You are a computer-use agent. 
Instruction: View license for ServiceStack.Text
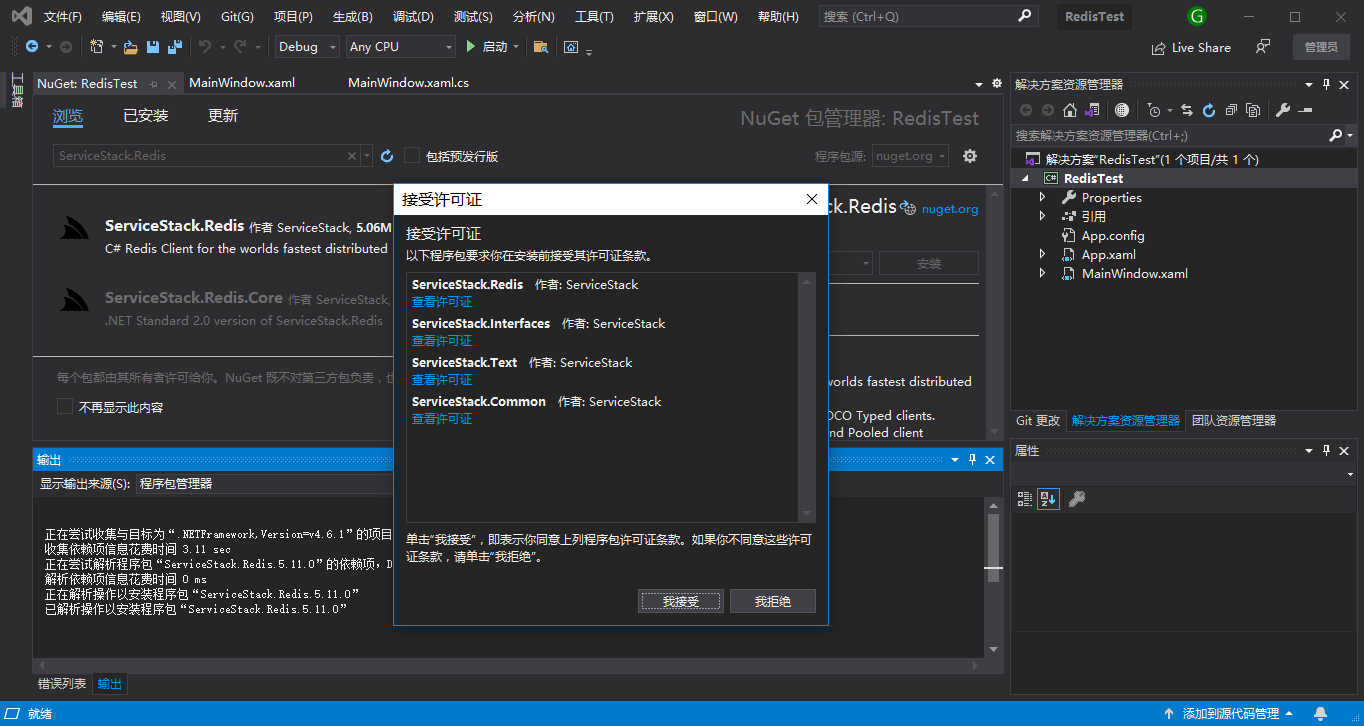[x=442, y=380]
